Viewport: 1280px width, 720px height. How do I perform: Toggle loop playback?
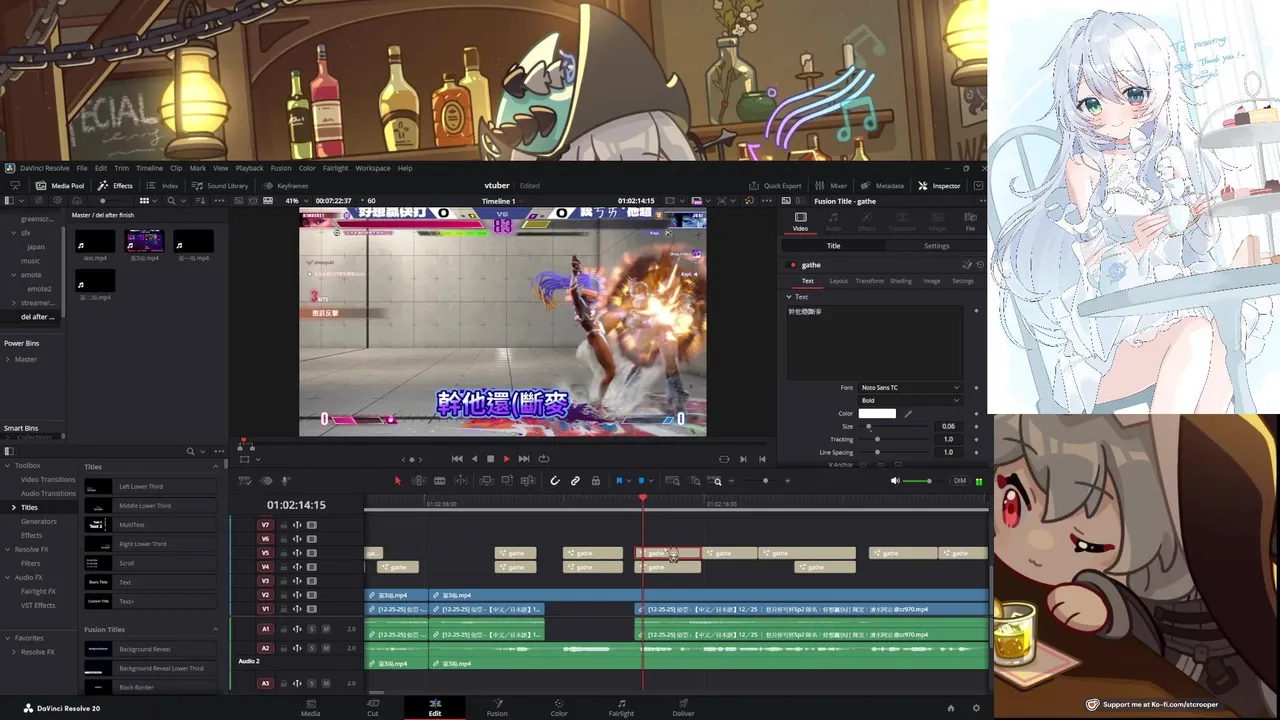pyautogui.click(x=544, y=459)
